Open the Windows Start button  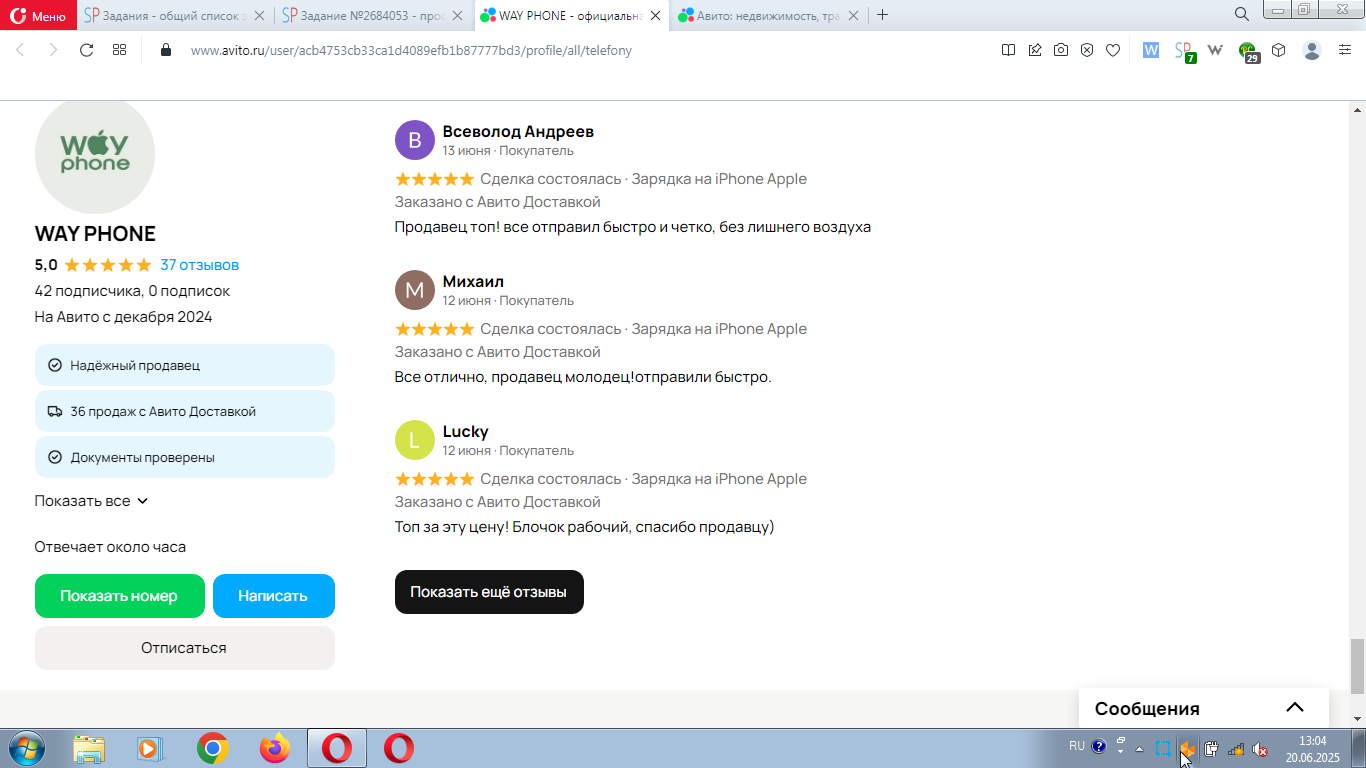pos(26,748)
